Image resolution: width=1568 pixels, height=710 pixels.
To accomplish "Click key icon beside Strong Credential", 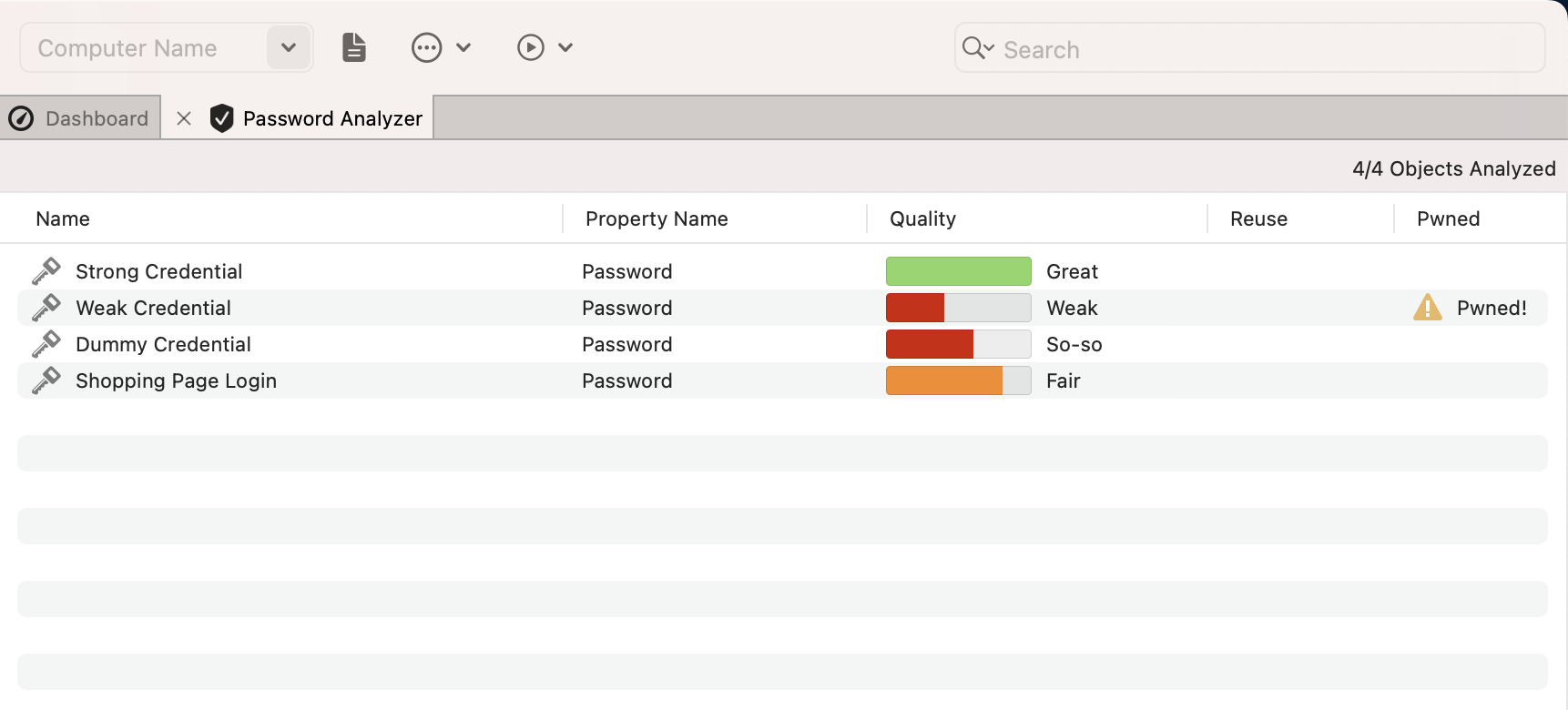I will pyautogui.click(x=46, y=271).
